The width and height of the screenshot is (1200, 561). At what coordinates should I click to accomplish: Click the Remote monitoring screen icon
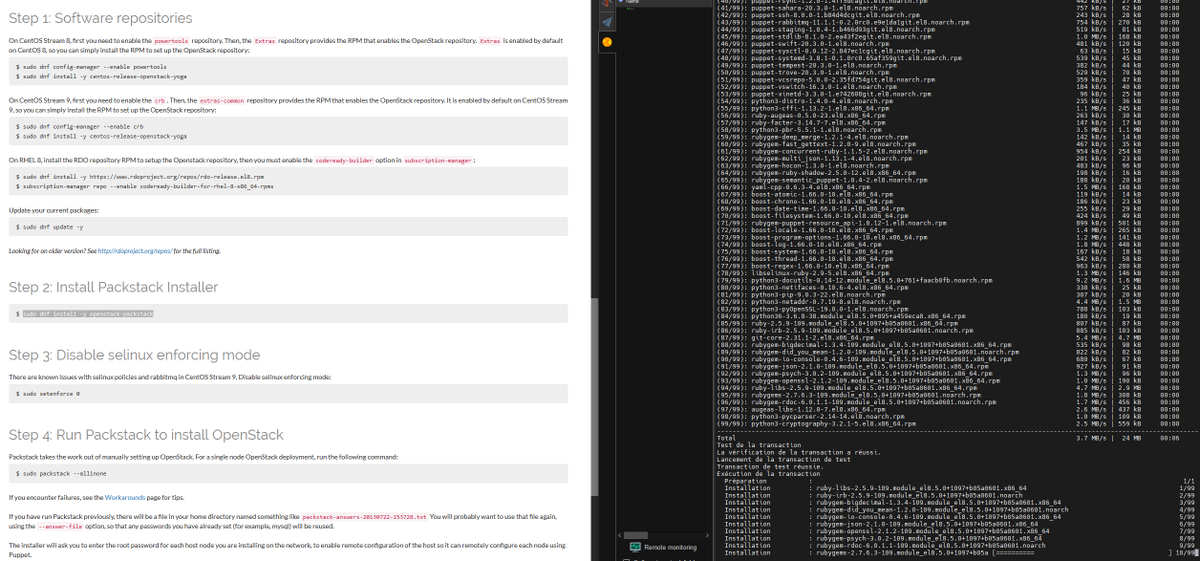pyautogui.click(x=635, y=547)
